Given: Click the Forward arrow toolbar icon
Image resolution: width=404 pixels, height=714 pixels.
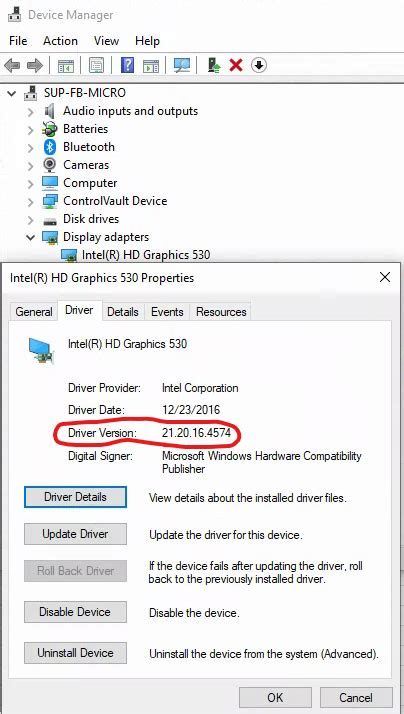Looking at the screenshot, I should coord(35,66).
